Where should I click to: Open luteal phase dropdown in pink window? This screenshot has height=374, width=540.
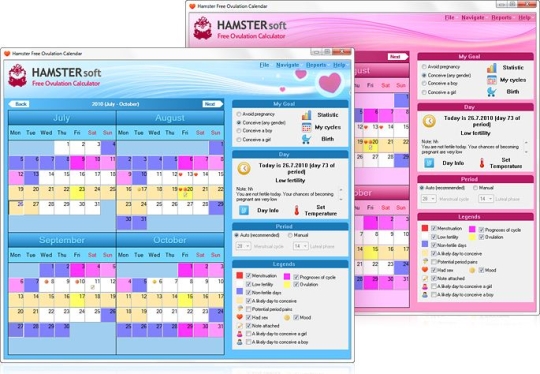[486, 199]
